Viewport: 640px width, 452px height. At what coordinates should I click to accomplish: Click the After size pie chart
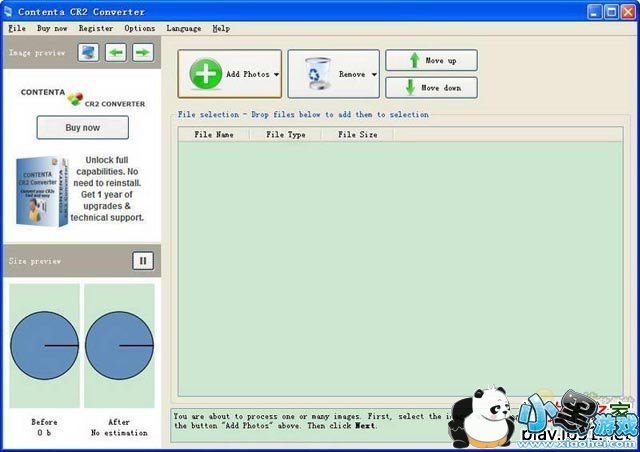click(x=119, y=345)
